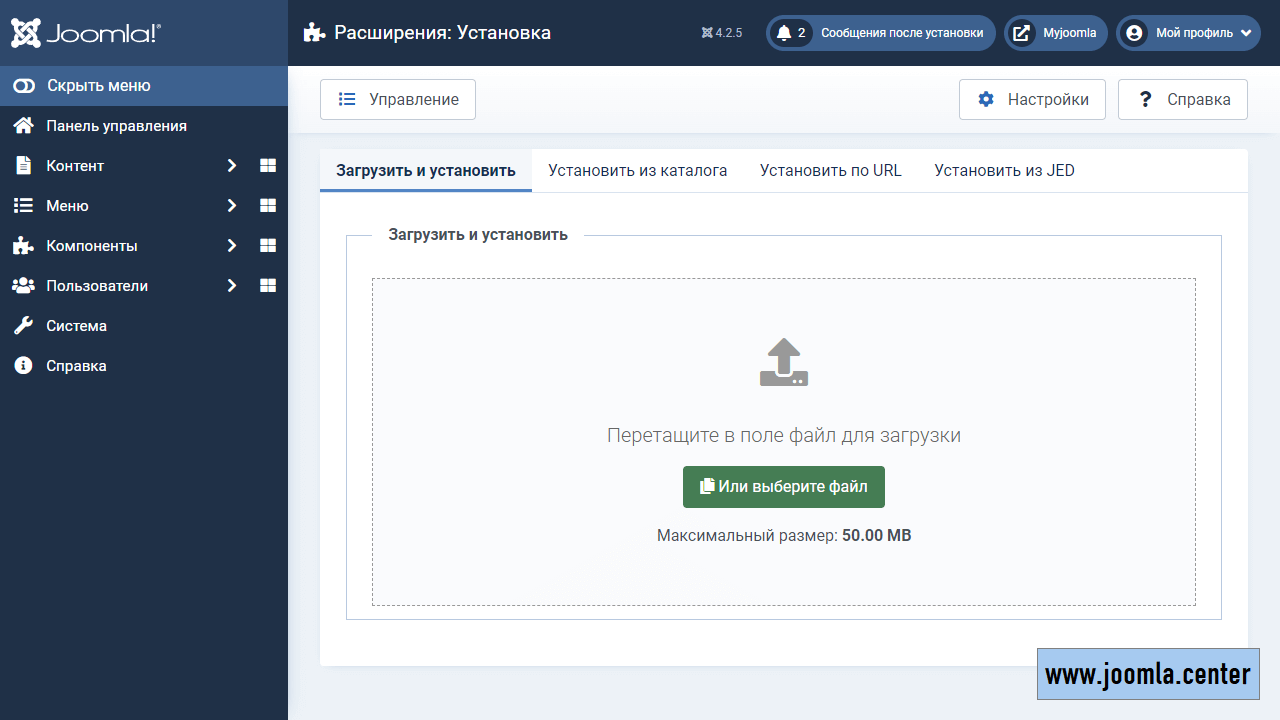This screenshot has height=720, width=1280.
Task: Expand the Меню submenu chevron
Action: coord(231,206)
